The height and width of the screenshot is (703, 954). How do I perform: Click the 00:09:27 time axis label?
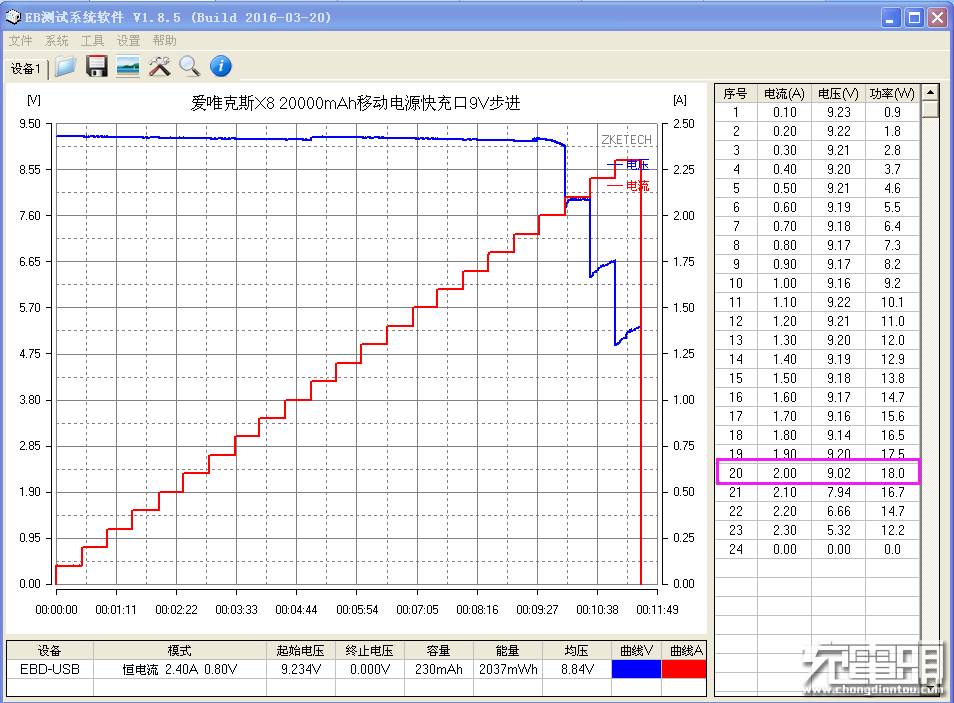pos(537,610)
